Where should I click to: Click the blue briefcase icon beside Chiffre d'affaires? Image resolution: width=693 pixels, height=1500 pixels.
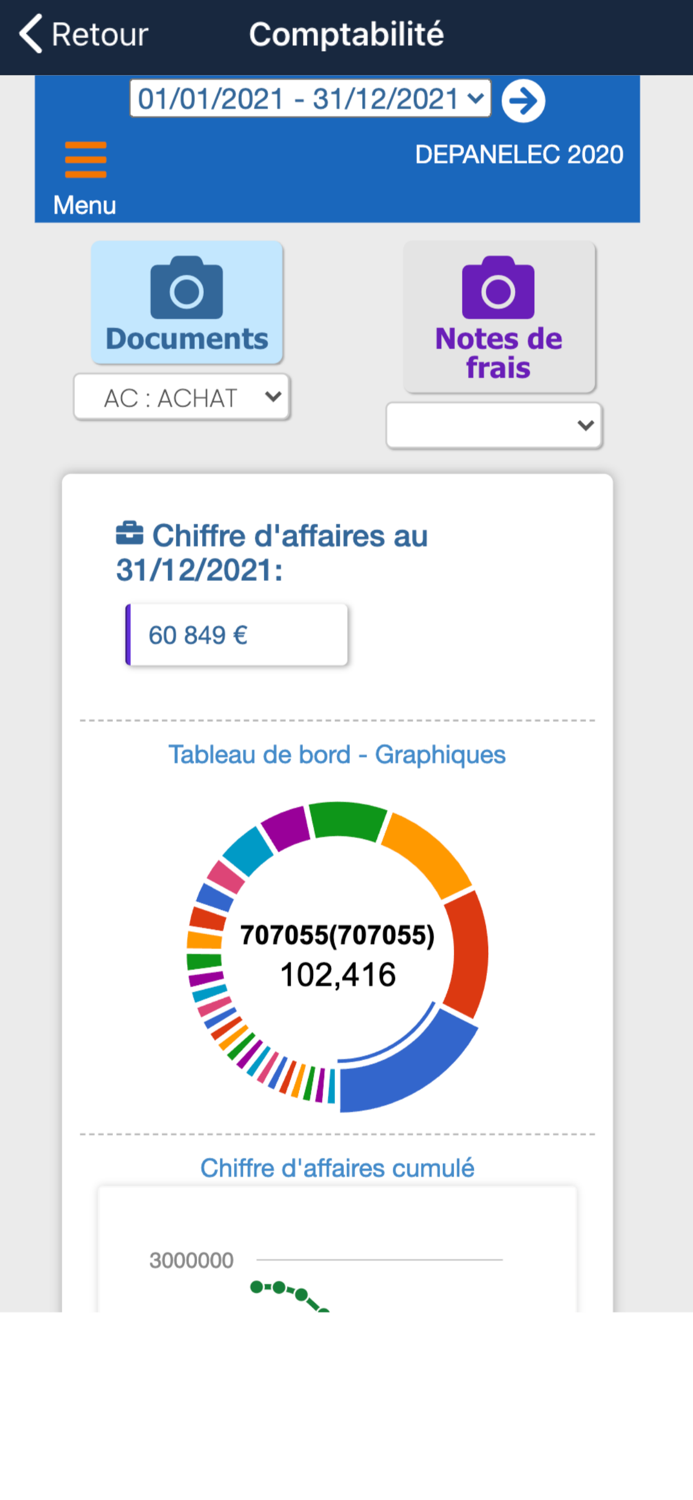[x=128, y=533]
